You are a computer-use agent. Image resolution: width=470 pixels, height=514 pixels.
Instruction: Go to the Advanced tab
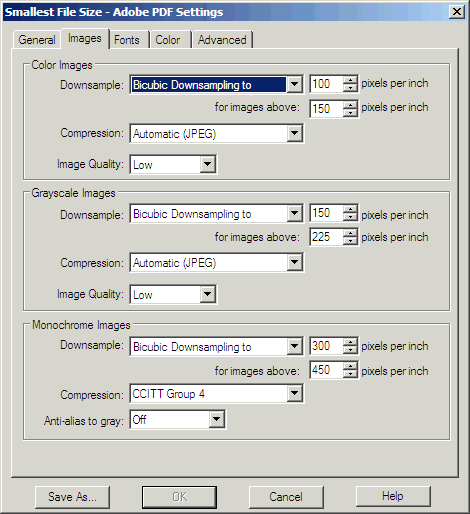point(222,40)
